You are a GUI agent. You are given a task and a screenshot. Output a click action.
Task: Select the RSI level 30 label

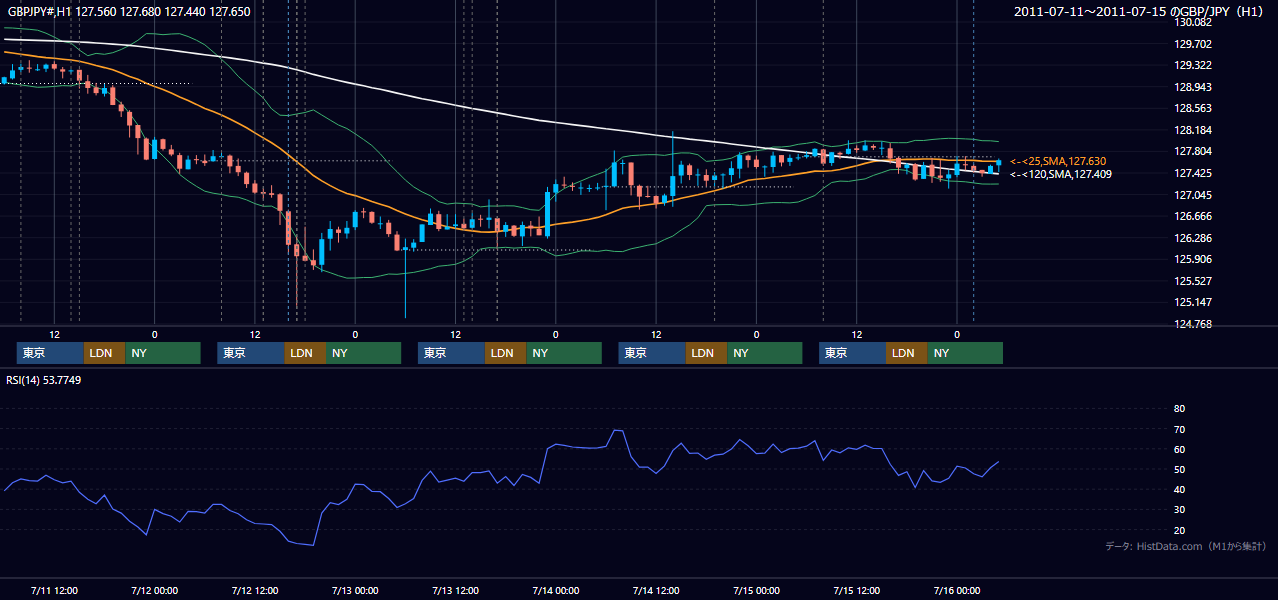point(1179,510)
